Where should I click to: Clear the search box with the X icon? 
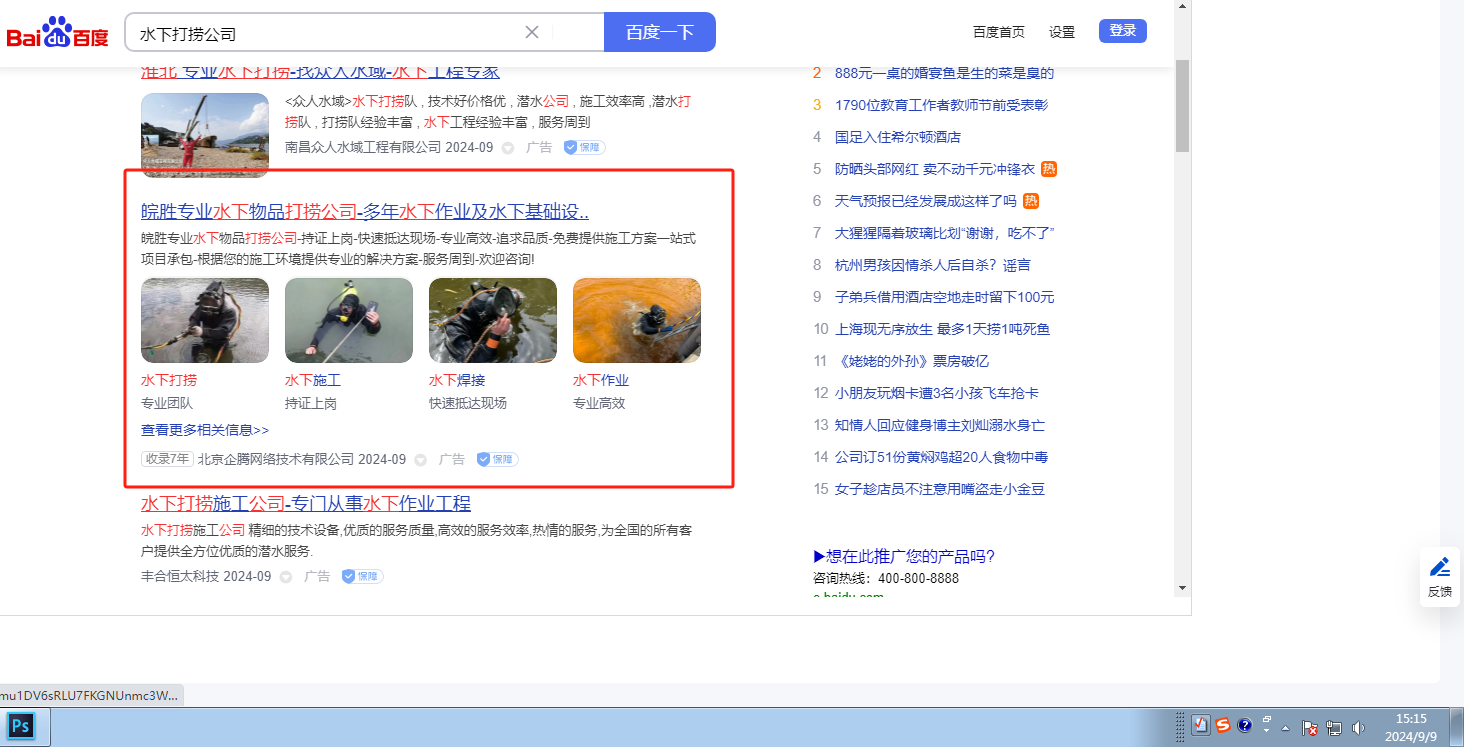coord(532,32)
